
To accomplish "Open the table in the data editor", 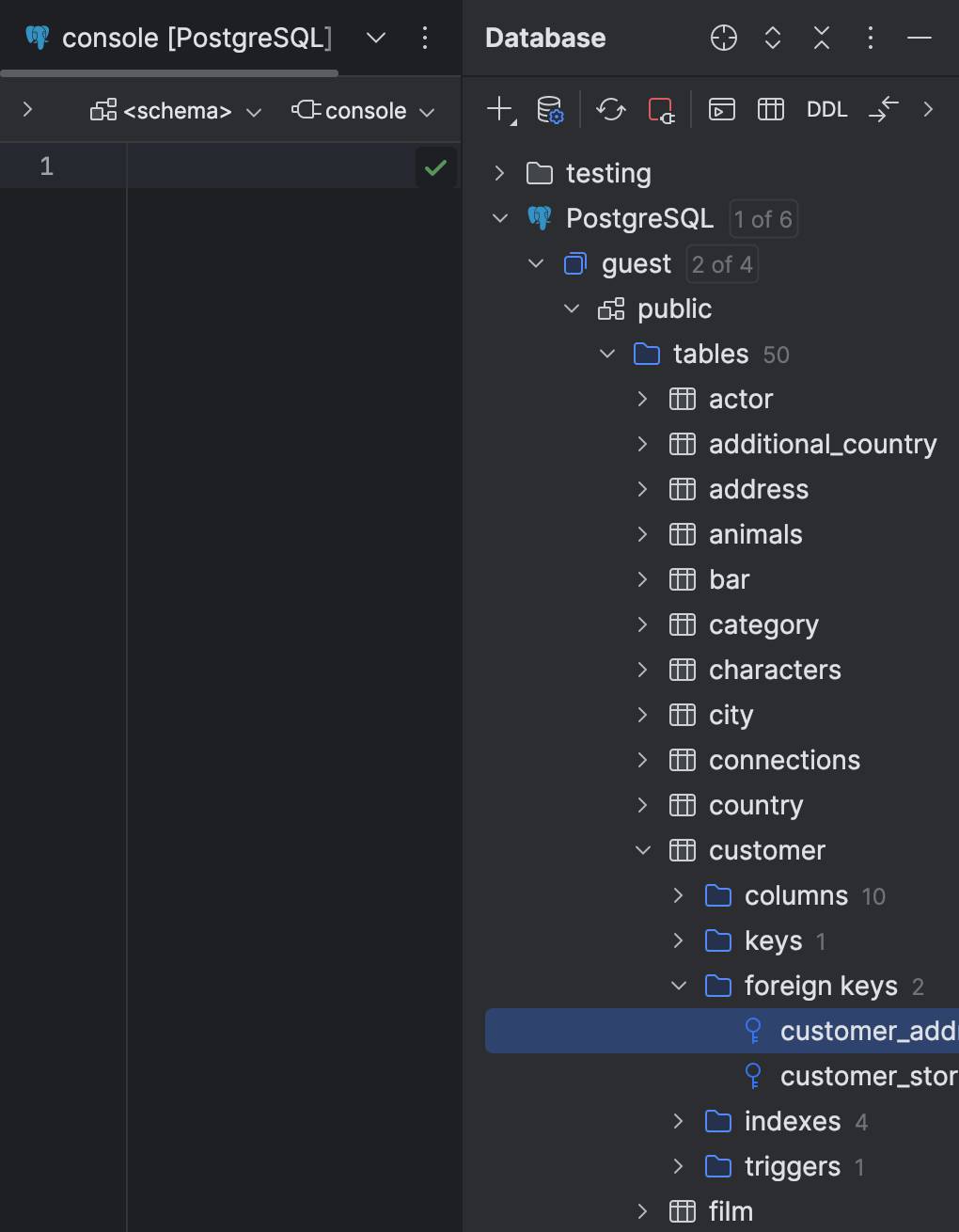I will pyautogui.click(x=770, y=109).
